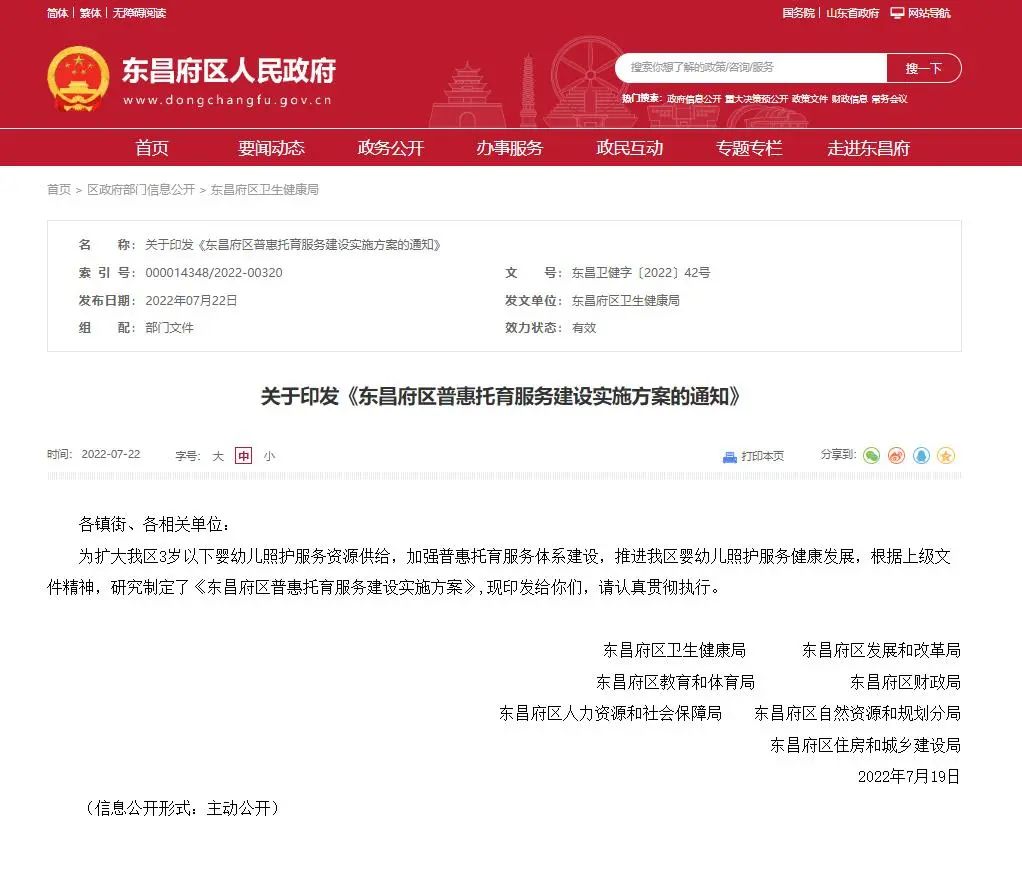
Task: Click signatory 东昌府区发展和改革局
Action: tap(881, 650)
